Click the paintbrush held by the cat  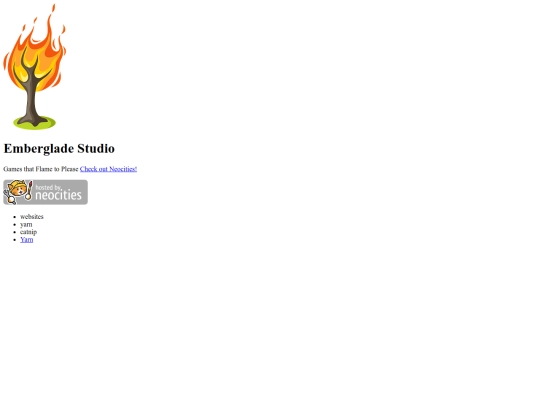pyautogui.click(x=29, y=190)
